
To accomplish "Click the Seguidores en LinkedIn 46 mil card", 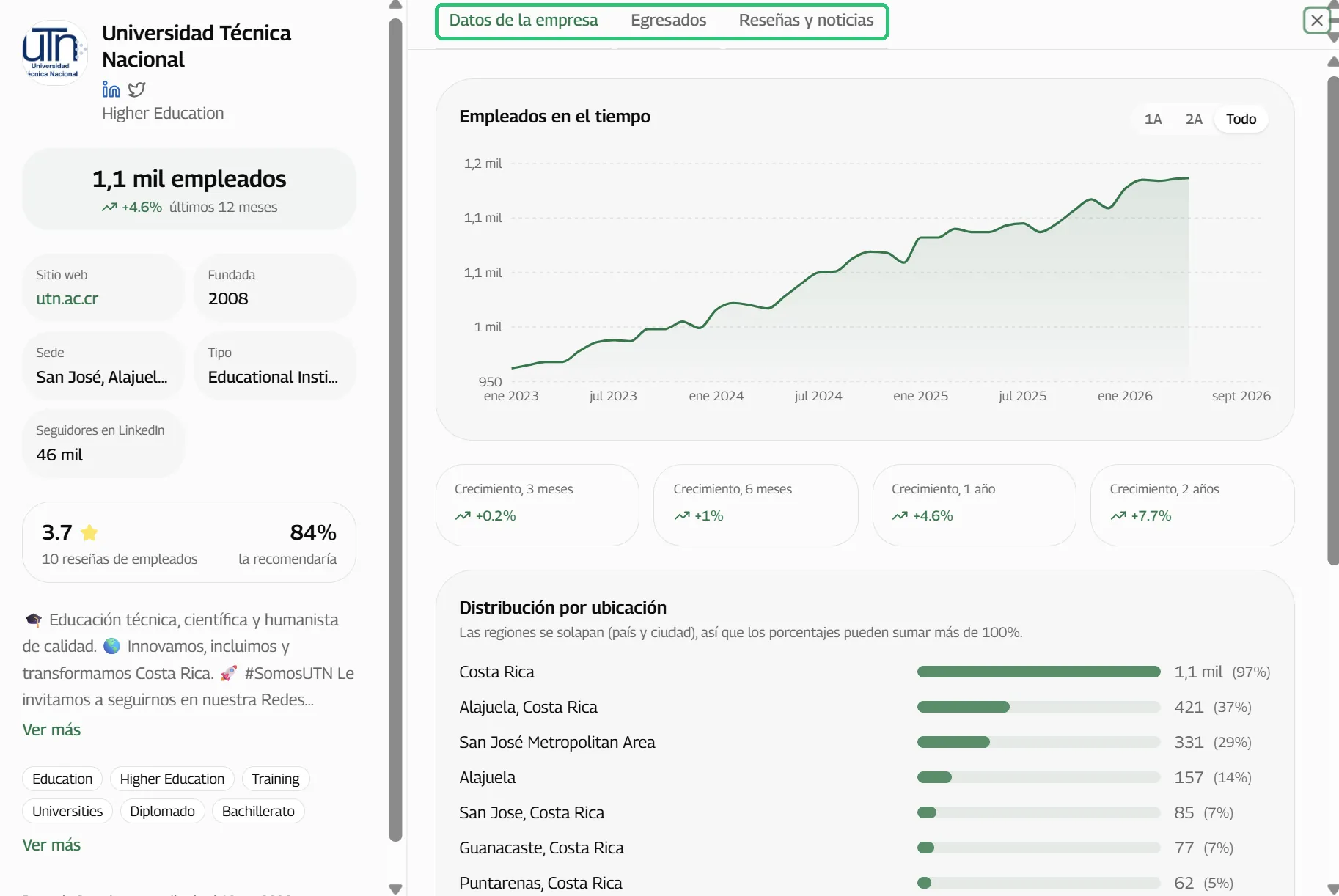I will click(x=103, y=443).
